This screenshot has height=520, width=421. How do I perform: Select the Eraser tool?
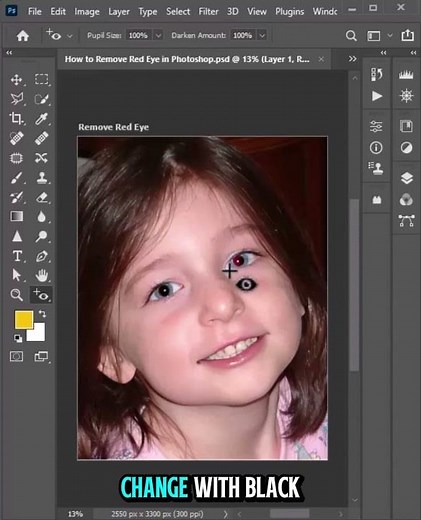coord(42,197)
